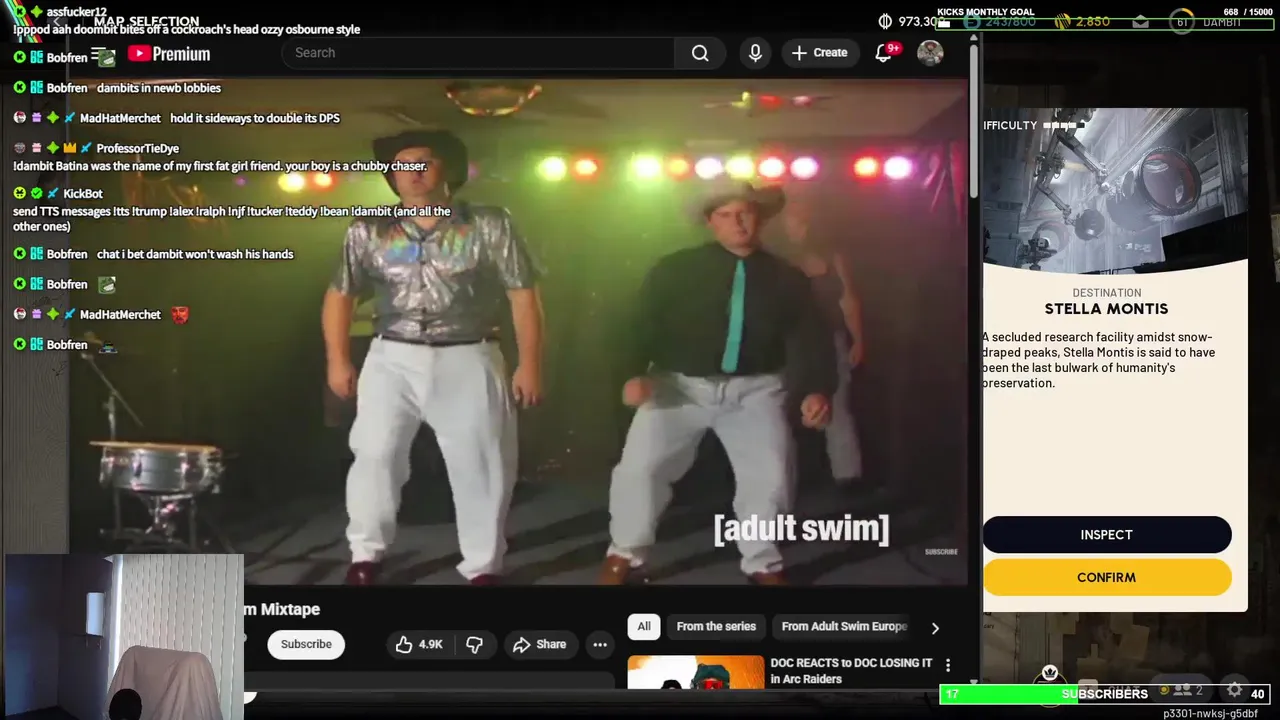
Task: Dislike the video with thumbs-down icon
Action: pyautogui.click(x=474, y=644)
